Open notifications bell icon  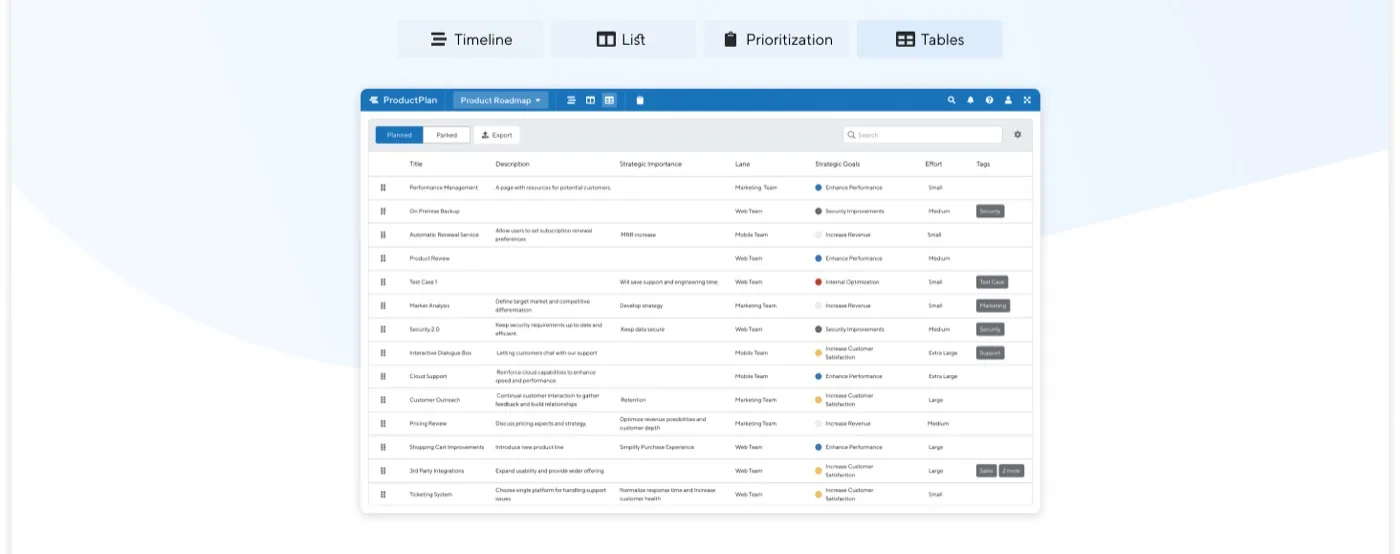pos(970,100)
